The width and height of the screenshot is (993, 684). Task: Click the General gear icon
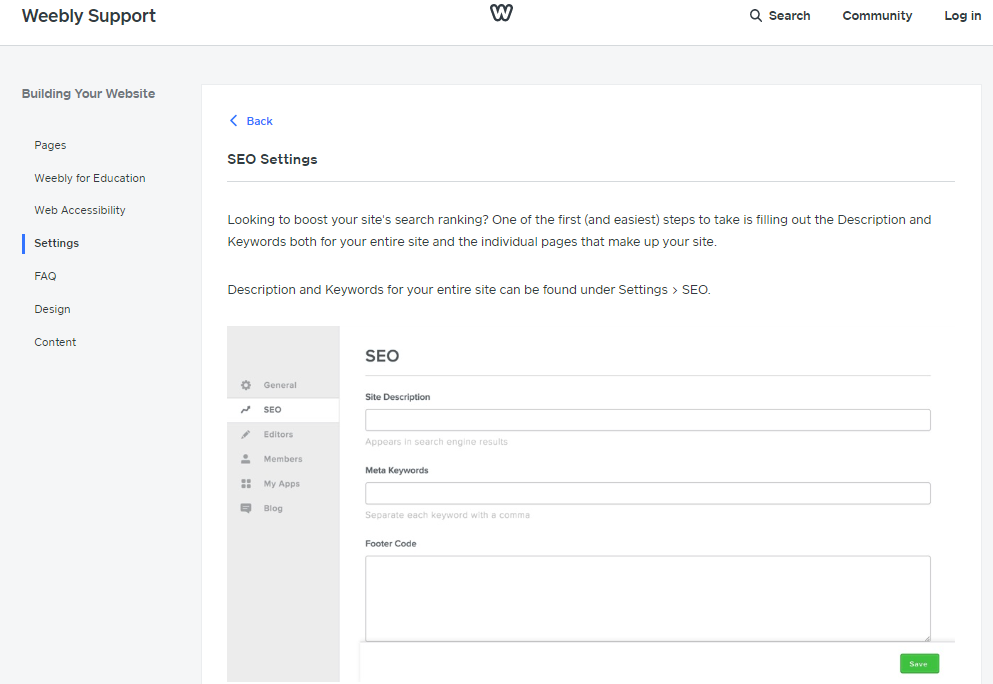[246, 385]
